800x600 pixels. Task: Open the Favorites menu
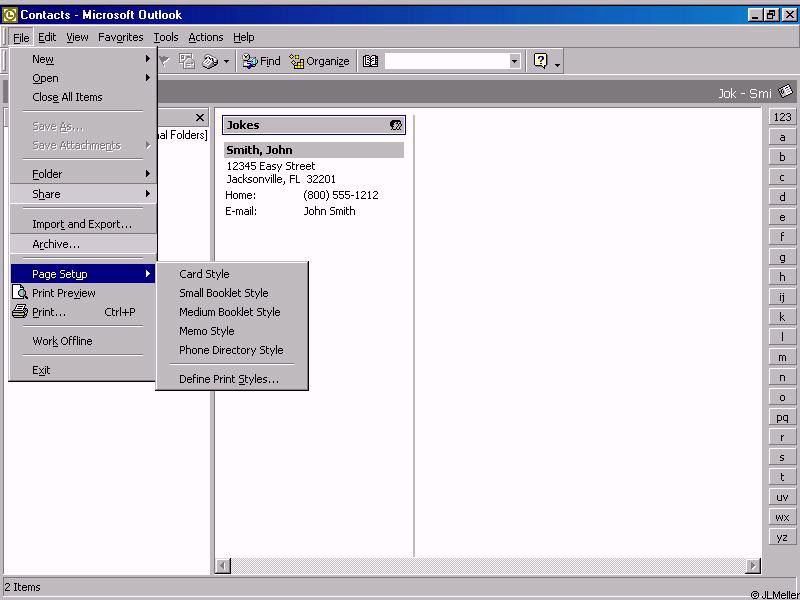click(x=120, y=37)
